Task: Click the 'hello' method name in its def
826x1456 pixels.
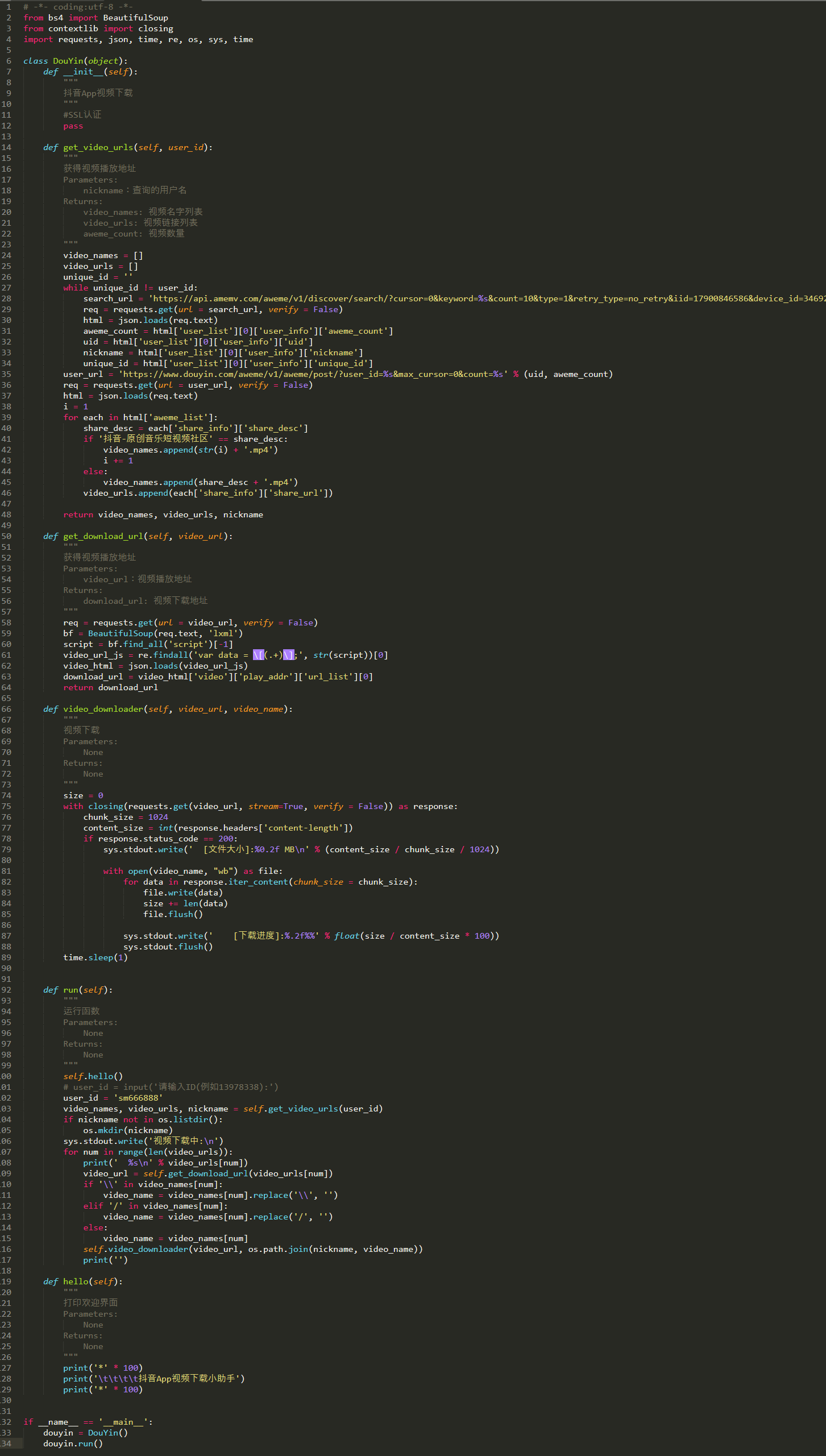Action: click(x=76, y=1281)
